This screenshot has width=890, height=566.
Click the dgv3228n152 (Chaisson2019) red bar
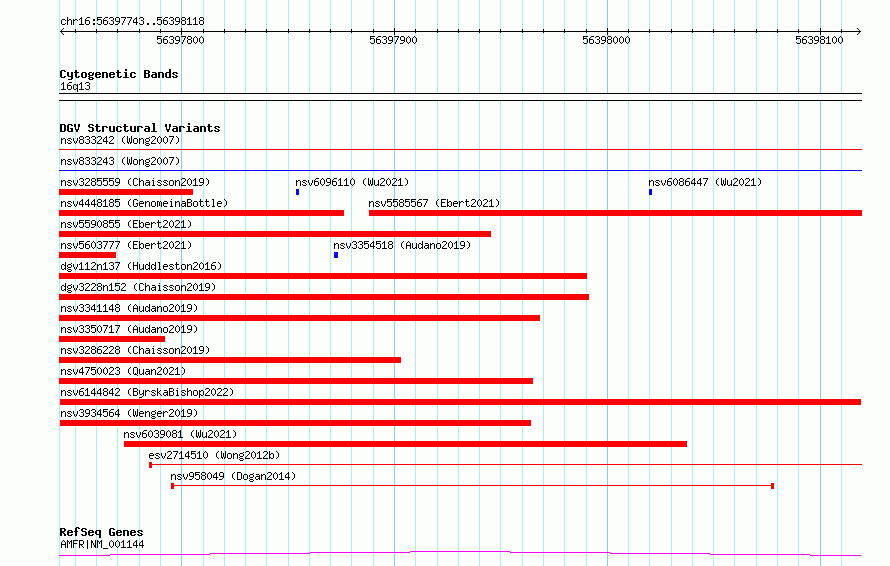(324, 297)
